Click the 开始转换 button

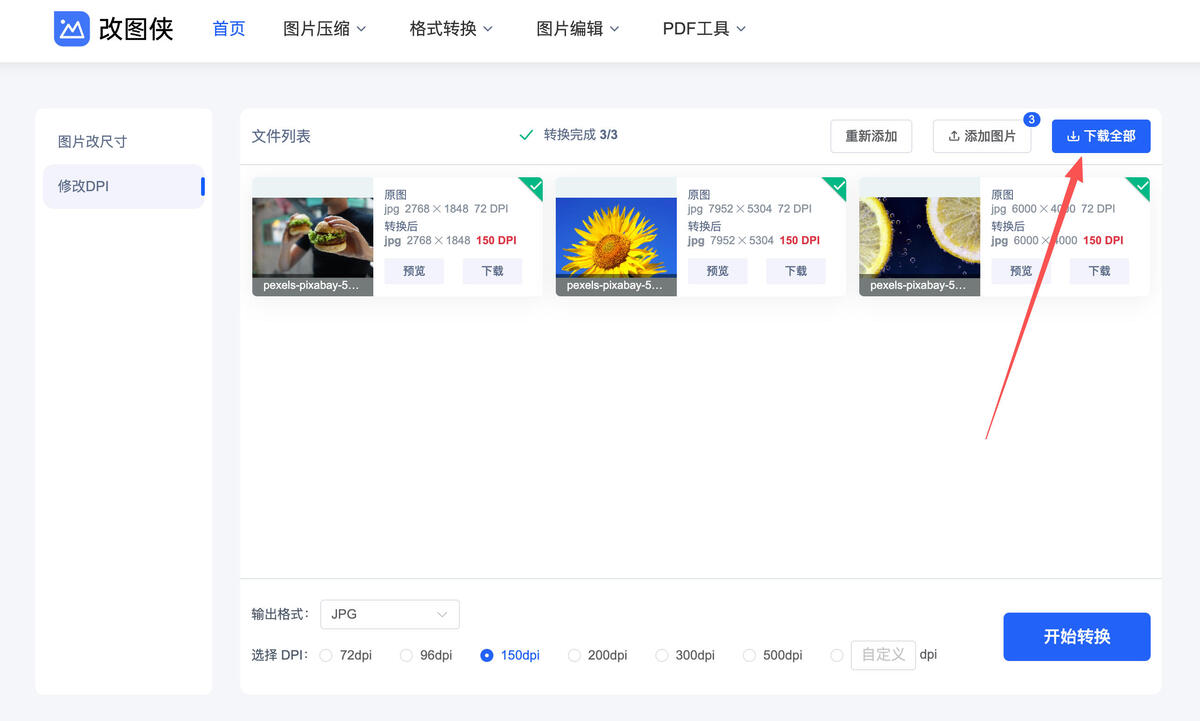(1076, 636)
